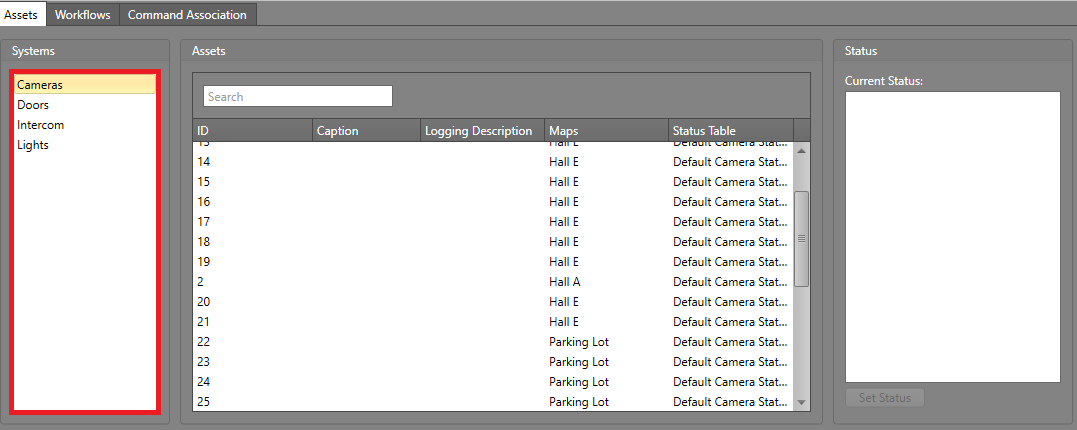Select asset row 22 in Parking Lot

point(400,342)
